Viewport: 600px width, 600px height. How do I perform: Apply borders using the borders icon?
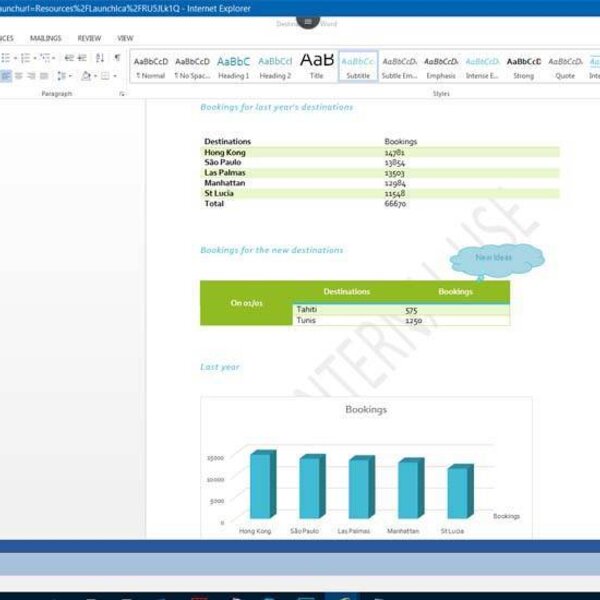105,76
